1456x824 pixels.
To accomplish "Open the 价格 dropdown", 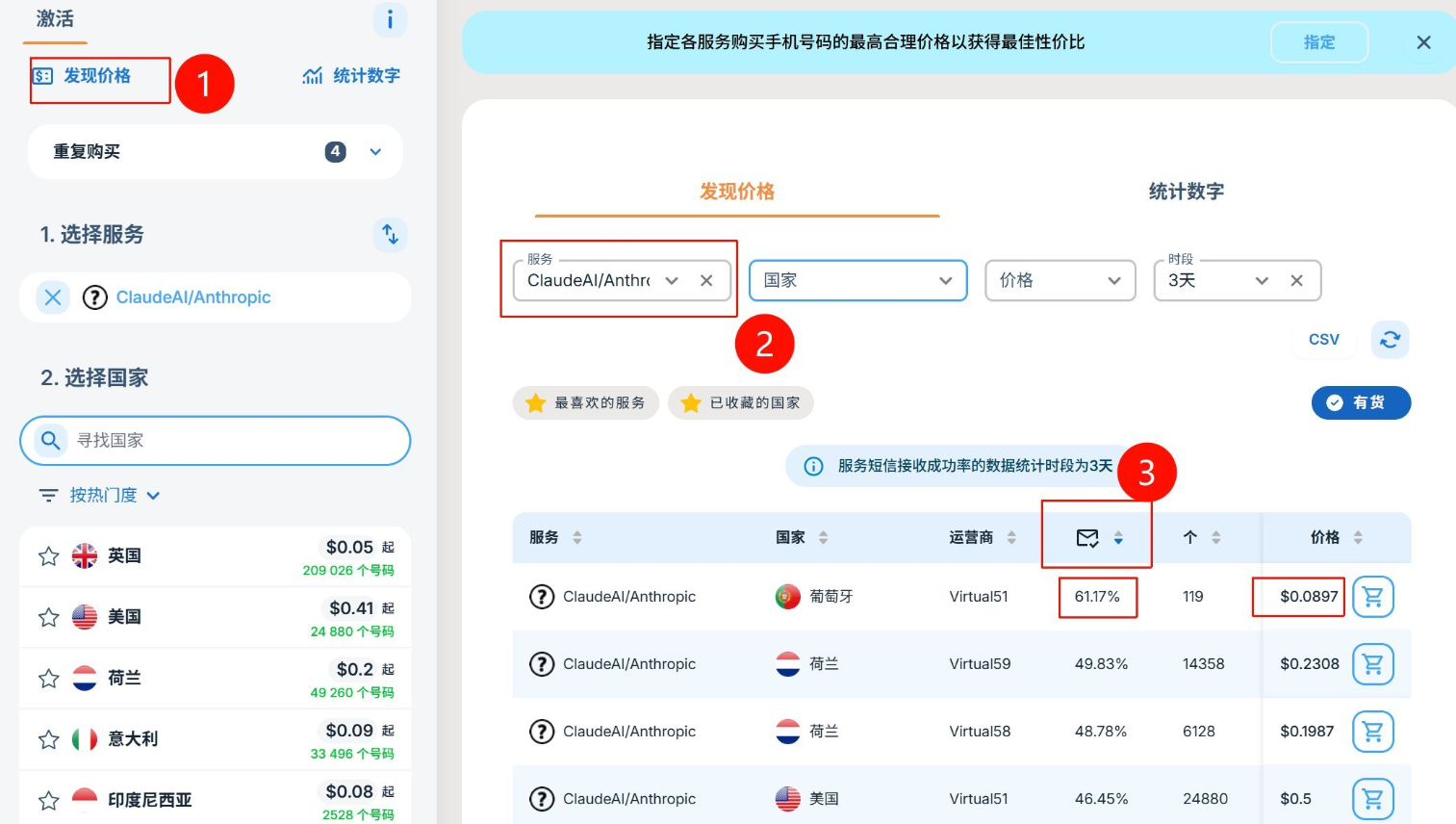I will [x=1060, y=280].
